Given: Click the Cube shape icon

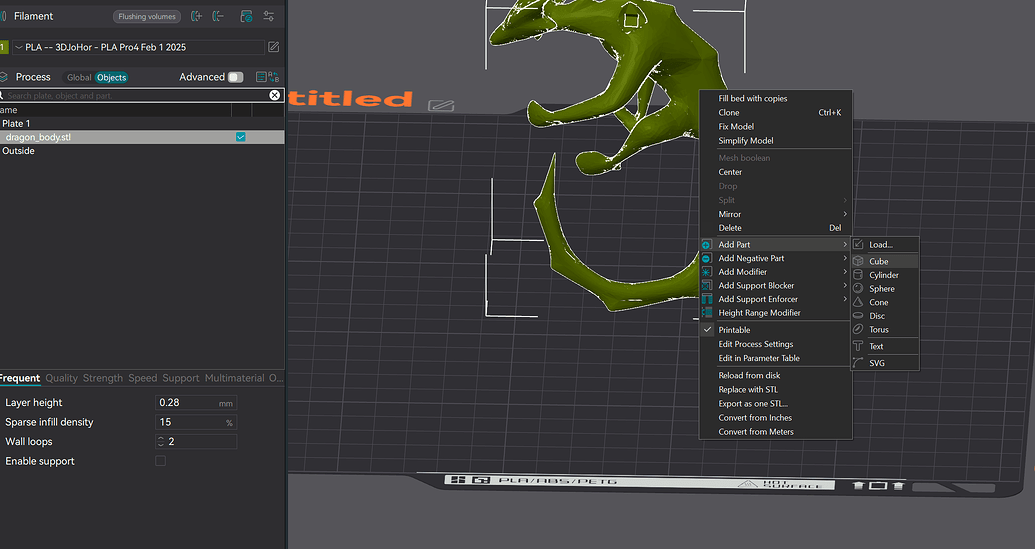Looking at the screenshot, I should click(858, 261).
